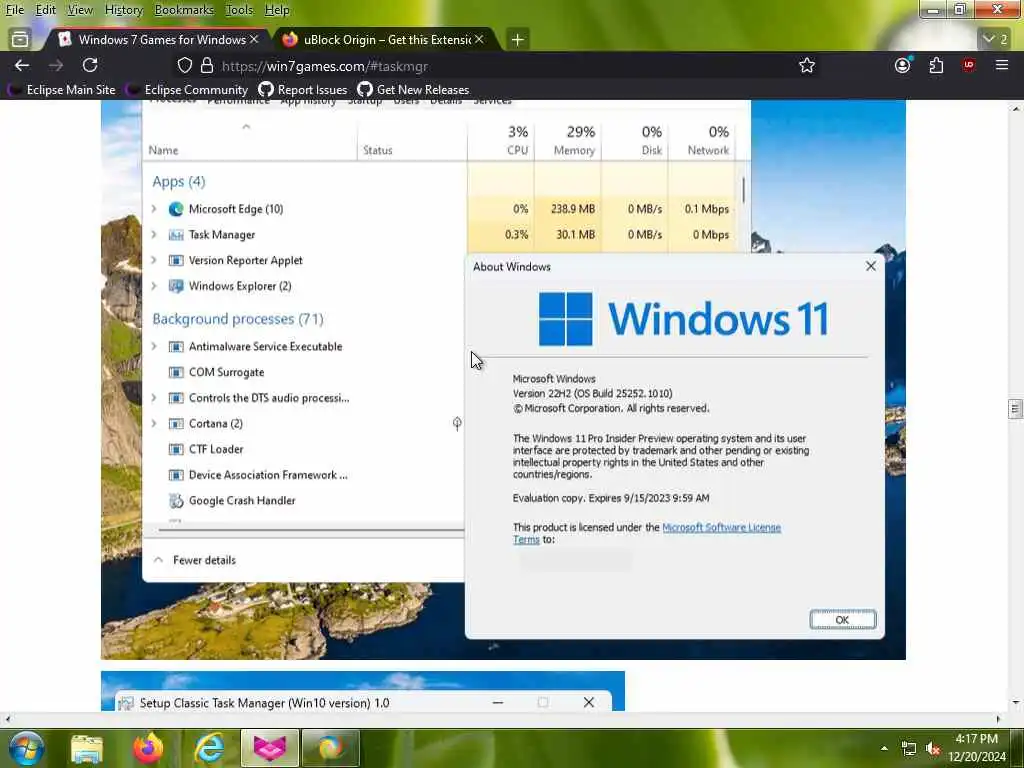Open Windows Explorer folder on taskbar

(x=87, y=749)
